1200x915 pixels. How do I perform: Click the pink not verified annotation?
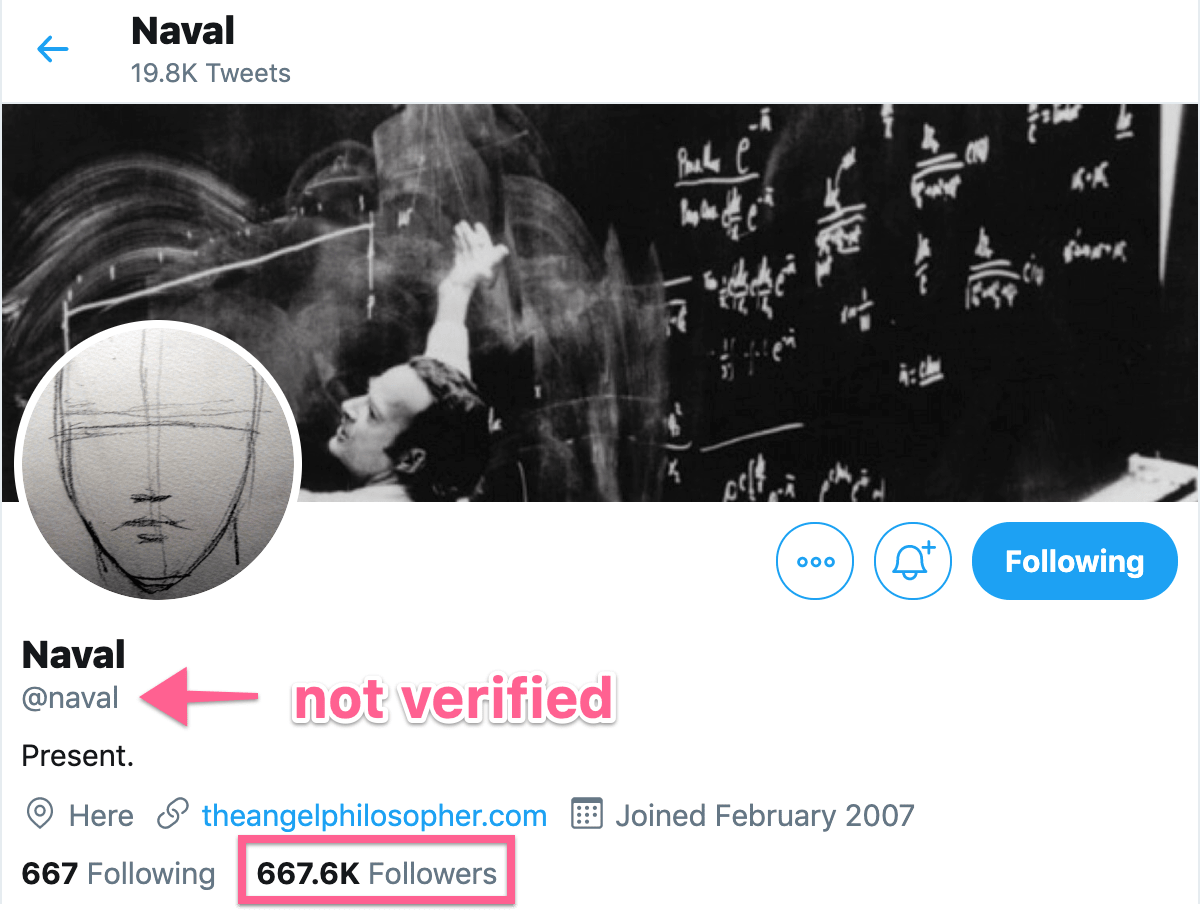coord(452,699)
